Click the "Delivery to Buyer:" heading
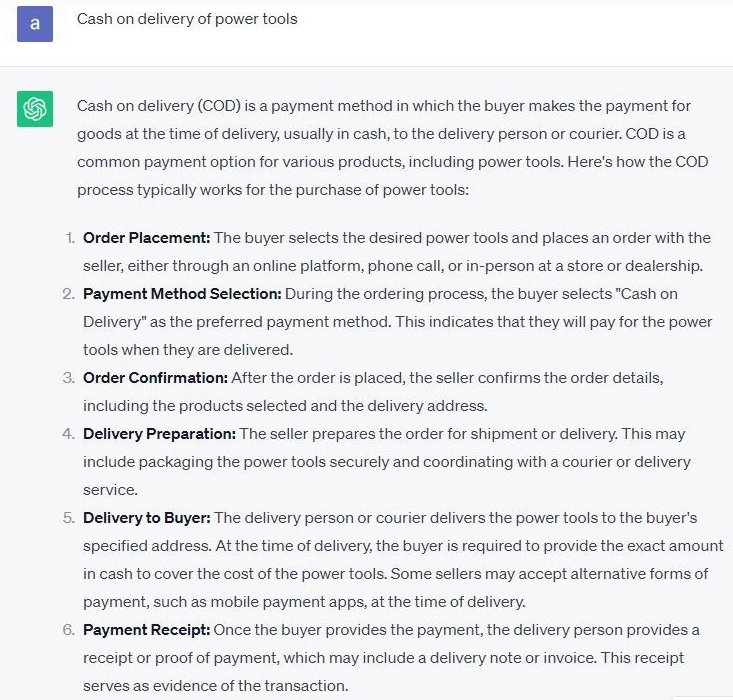 coord(146,518)
